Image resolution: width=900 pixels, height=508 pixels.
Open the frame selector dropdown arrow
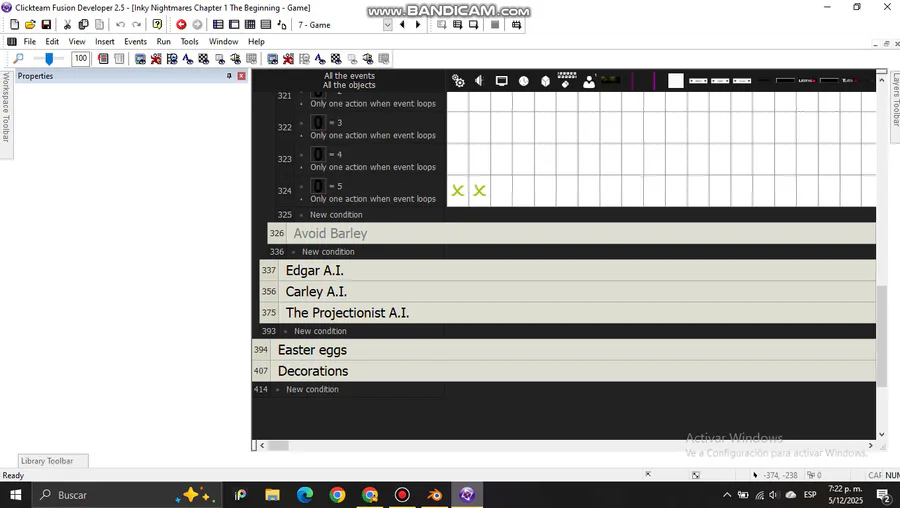click(x=387, y=25)
